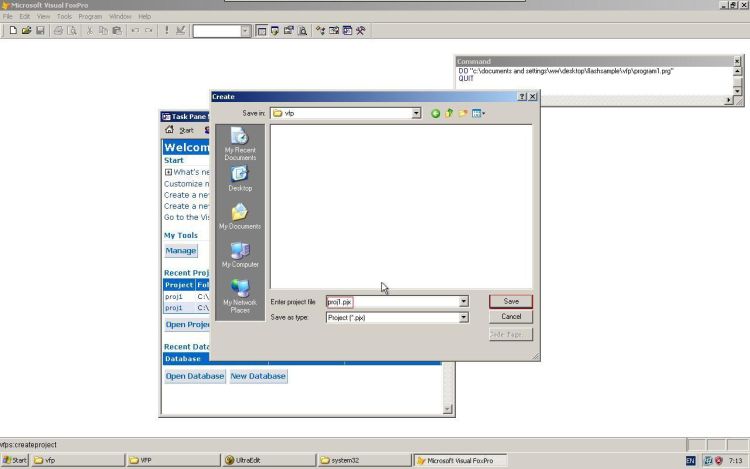The width and height of the screenshot is (750, 469).
Task: Go to My Computer in places bar
Action: 240,254
